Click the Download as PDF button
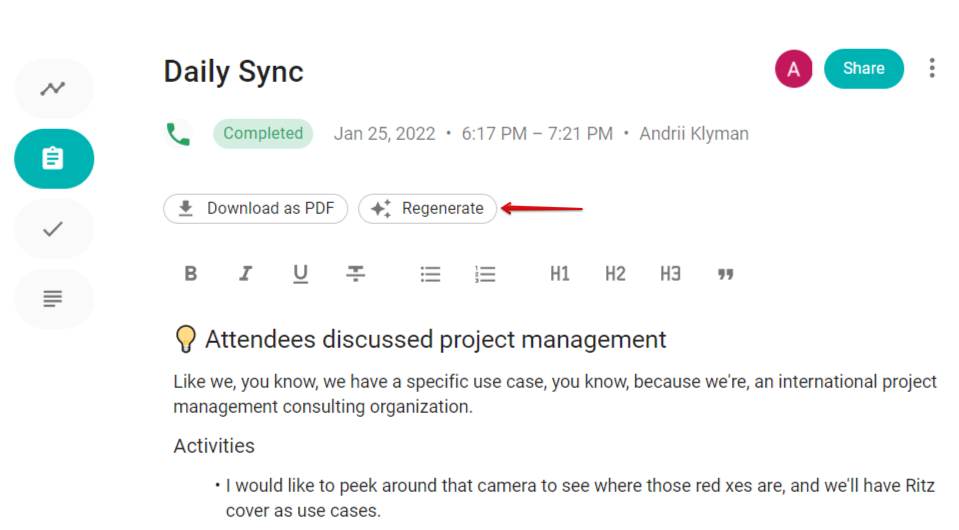 coord(256,209)
